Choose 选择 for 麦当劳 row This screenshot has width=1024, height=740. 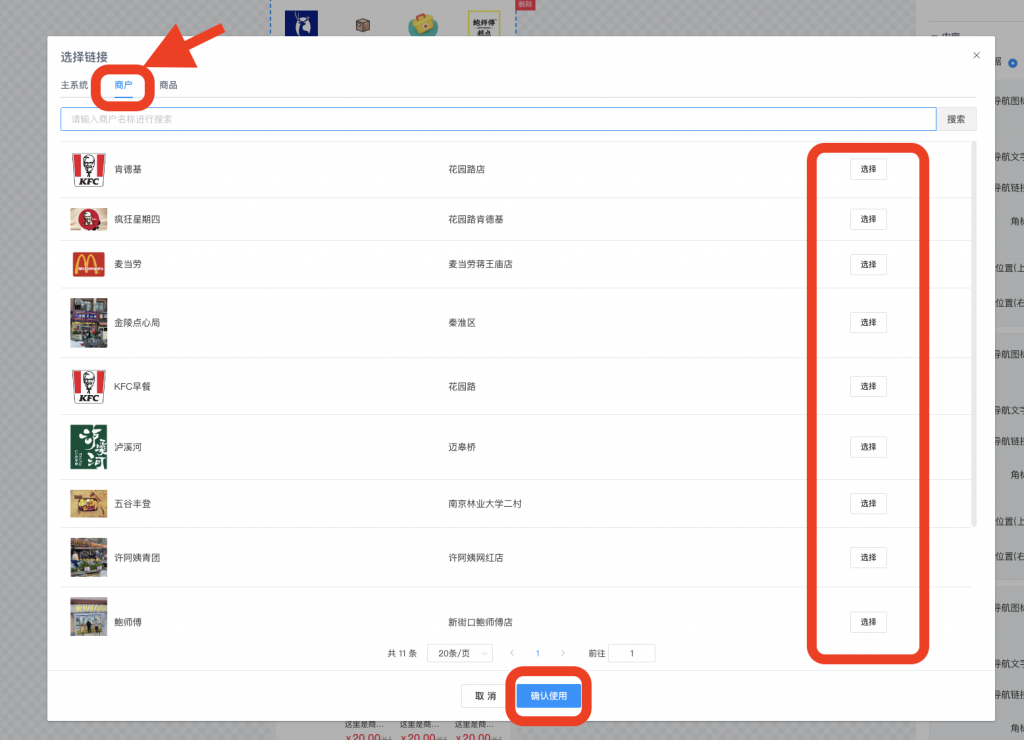click(868, 264)
